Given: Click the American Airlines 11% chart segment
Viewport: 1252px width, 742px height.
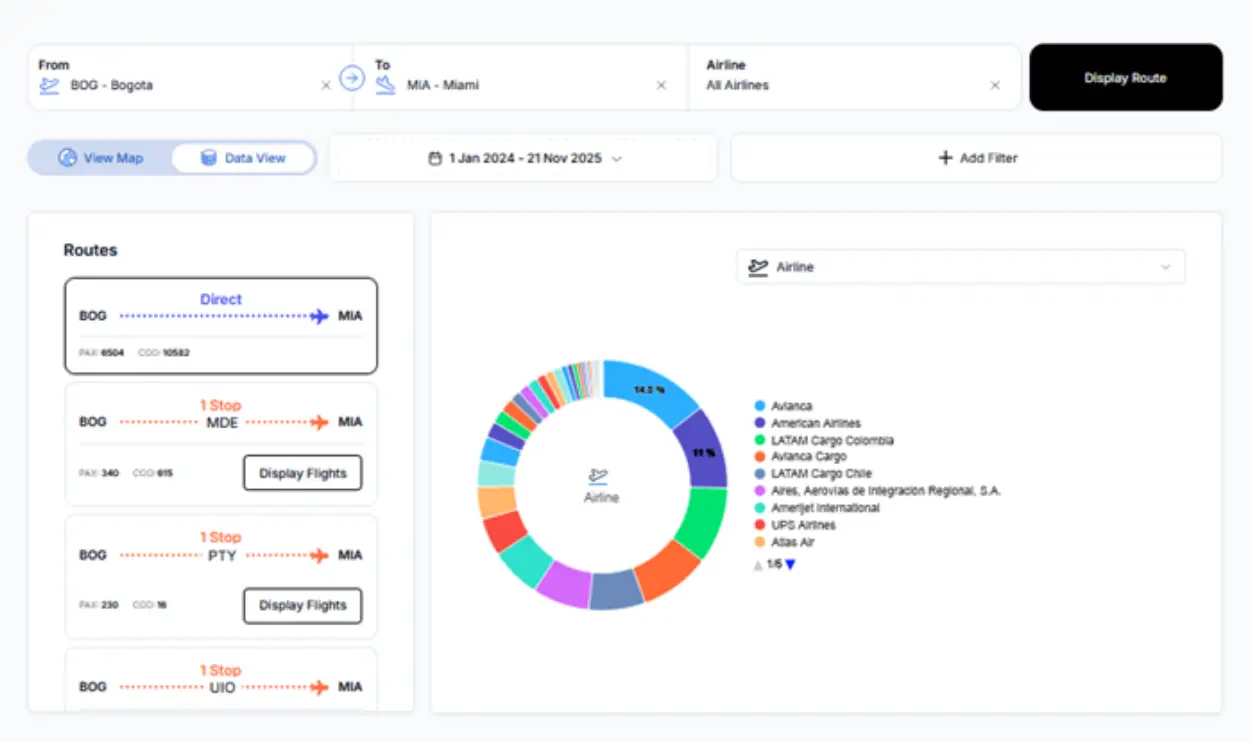Looking at the screenshot, I should pyautogui.click(x=704, y=451).
